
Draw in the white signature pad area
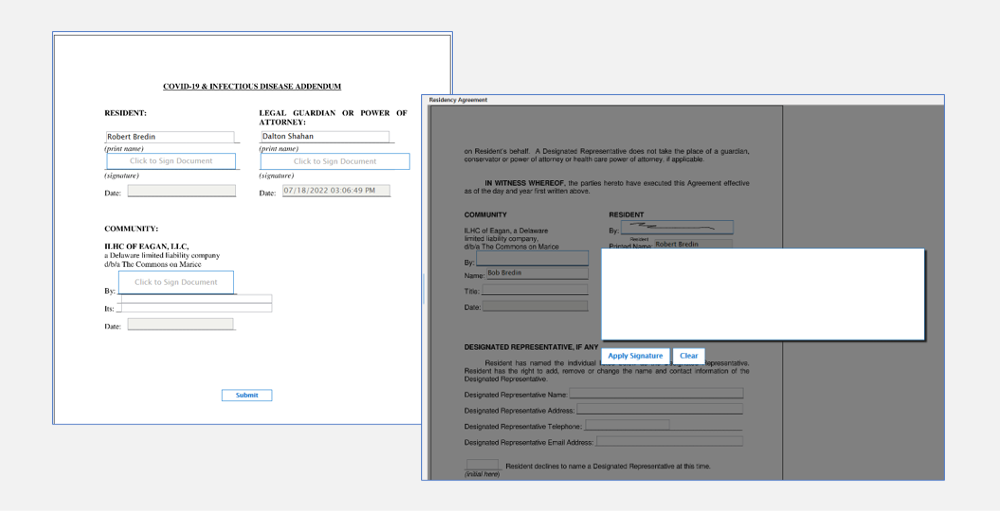click(x=763, y=294)
